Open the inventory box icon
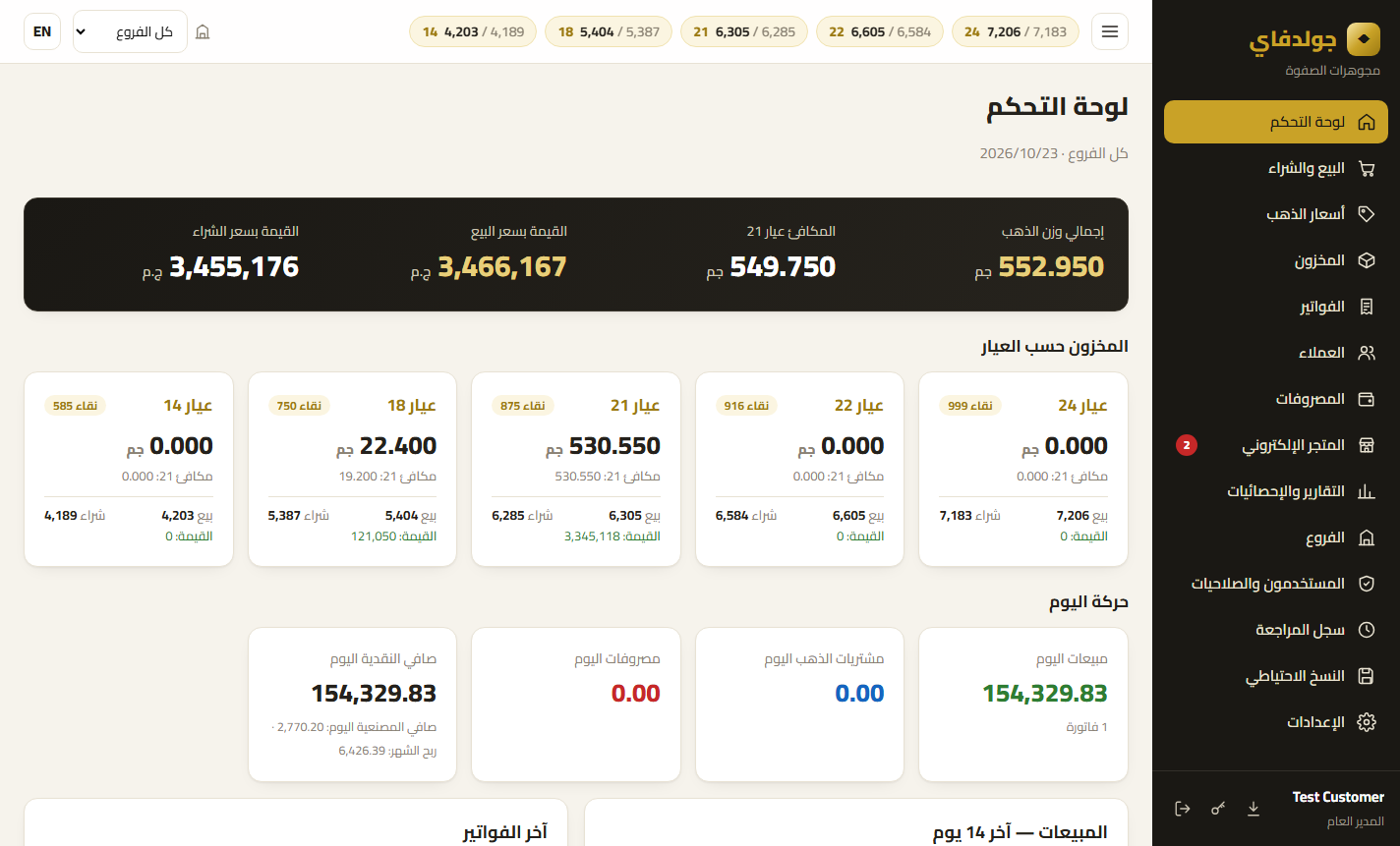1400x846 pixels. pos(1366,260)
